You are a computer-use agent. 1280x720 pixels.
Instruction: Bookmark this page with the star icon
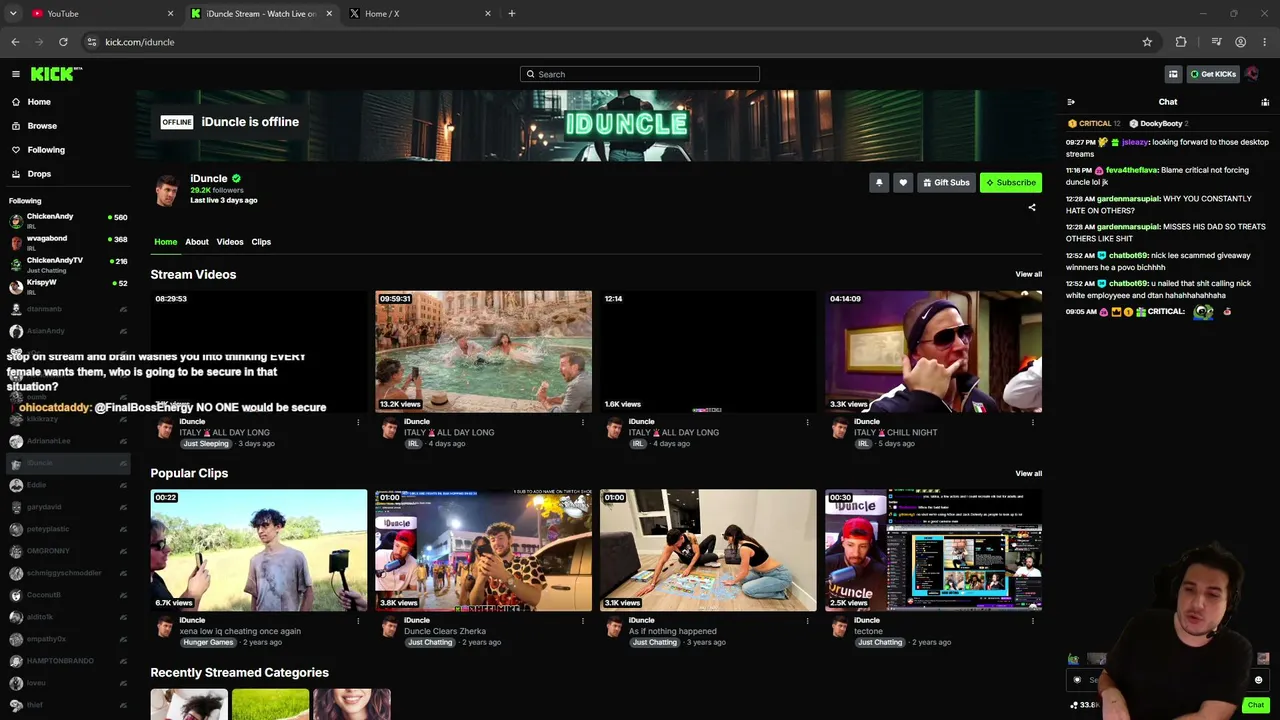click(x=1147, y=42)
